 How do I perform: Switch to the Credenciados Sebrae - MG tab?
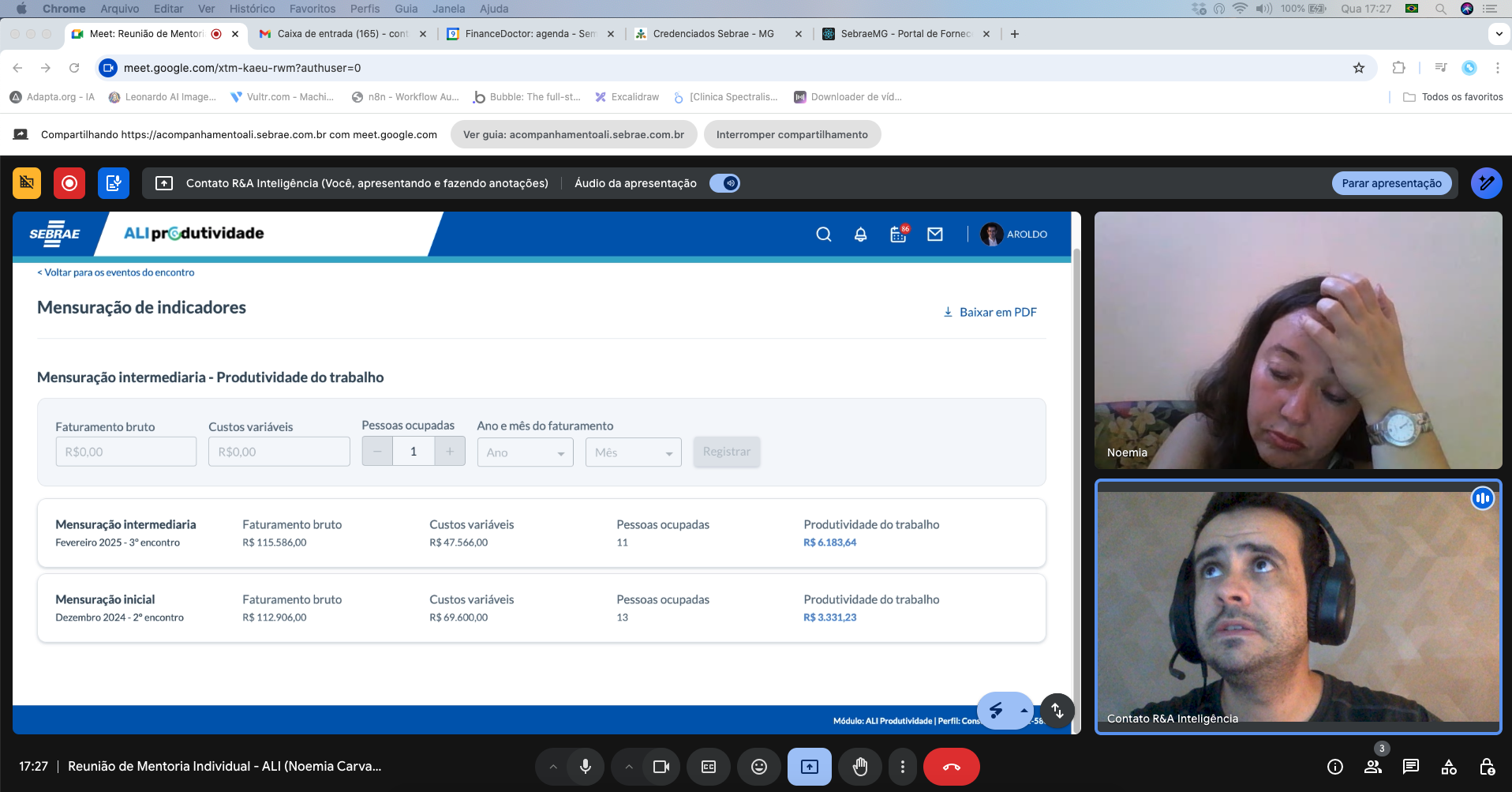tap(718, 34)
